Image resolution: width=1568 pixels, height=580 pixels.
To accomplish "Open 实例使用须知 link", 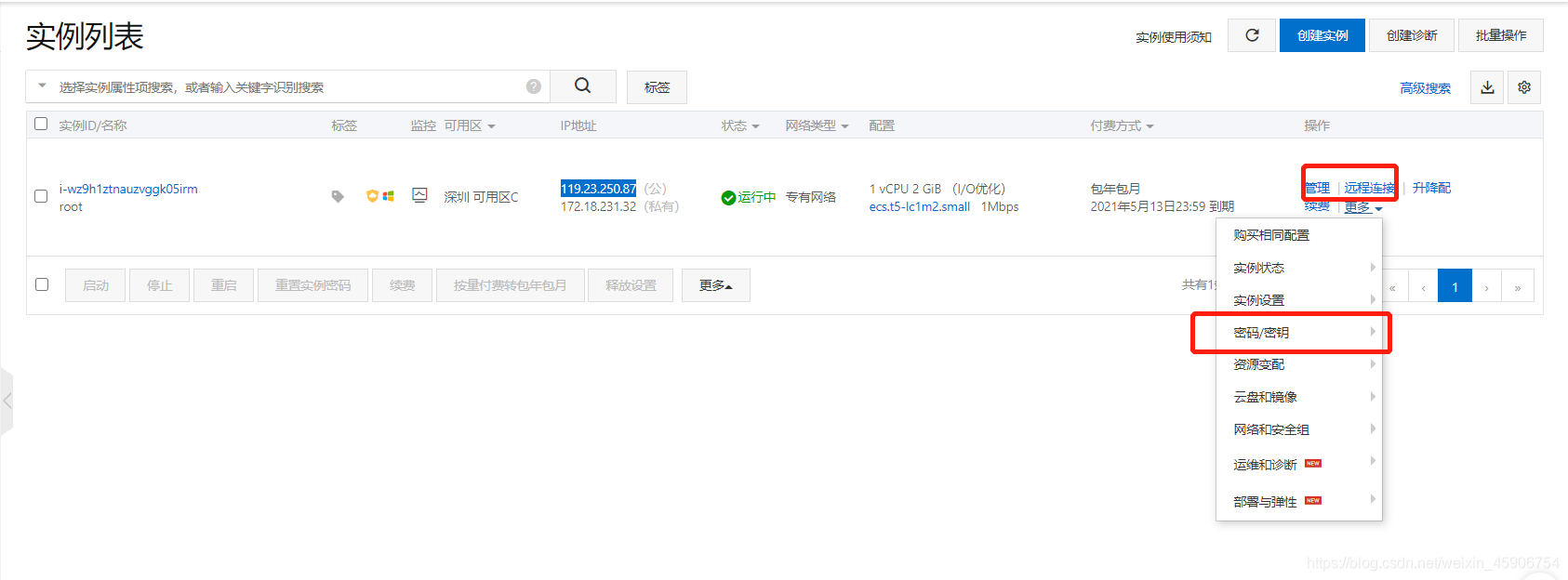I will [1174, 37].
